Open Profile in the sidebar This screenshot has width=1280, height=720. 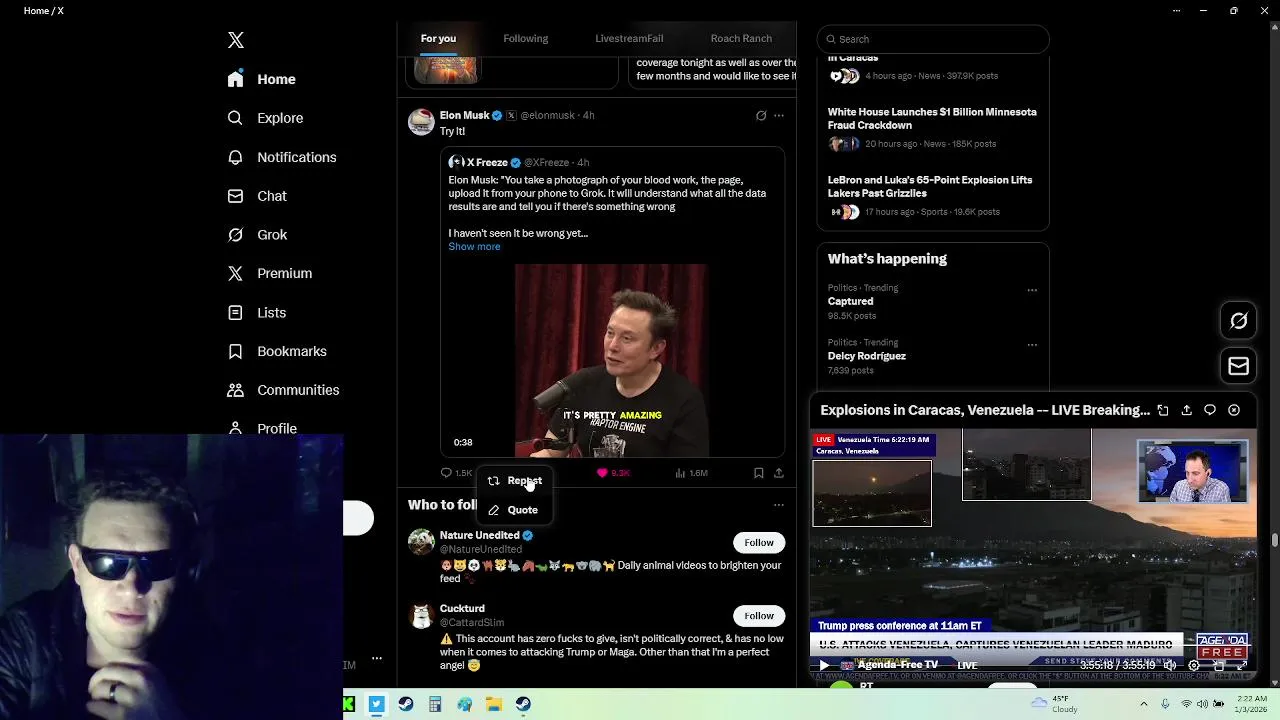click(262, 428)
